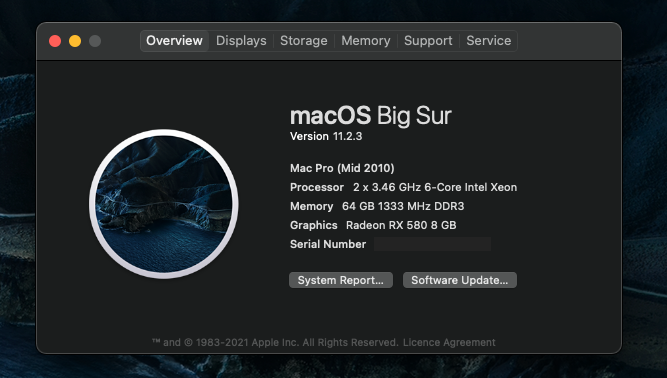The width and height of the screenshot is (667, 378).
Task: Click the macOS Big Sur circular logo
Action: click(164, 204)
